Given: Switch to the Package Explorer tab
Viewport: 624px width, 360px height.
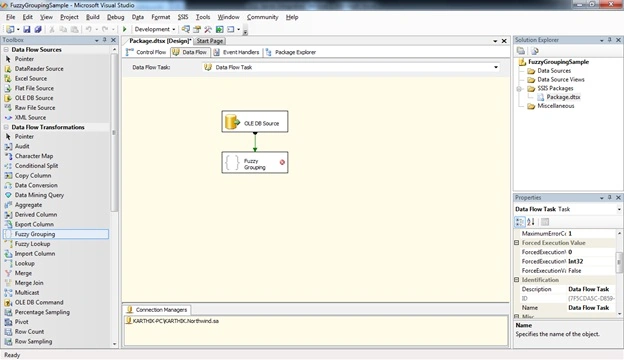Looking at the screenshot, I should point(291,52).
